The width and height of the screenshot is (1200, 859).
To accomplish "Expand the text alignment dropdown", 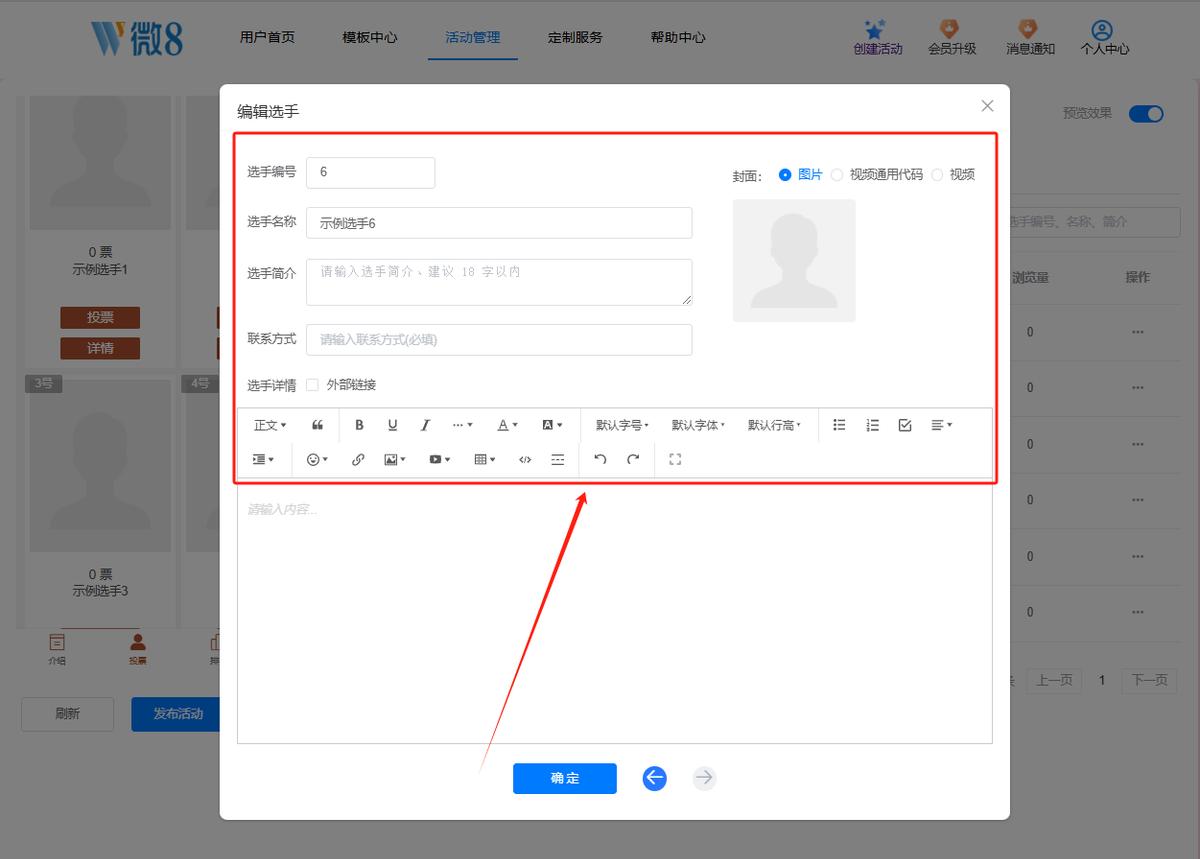I will click(x=942, y=425).
